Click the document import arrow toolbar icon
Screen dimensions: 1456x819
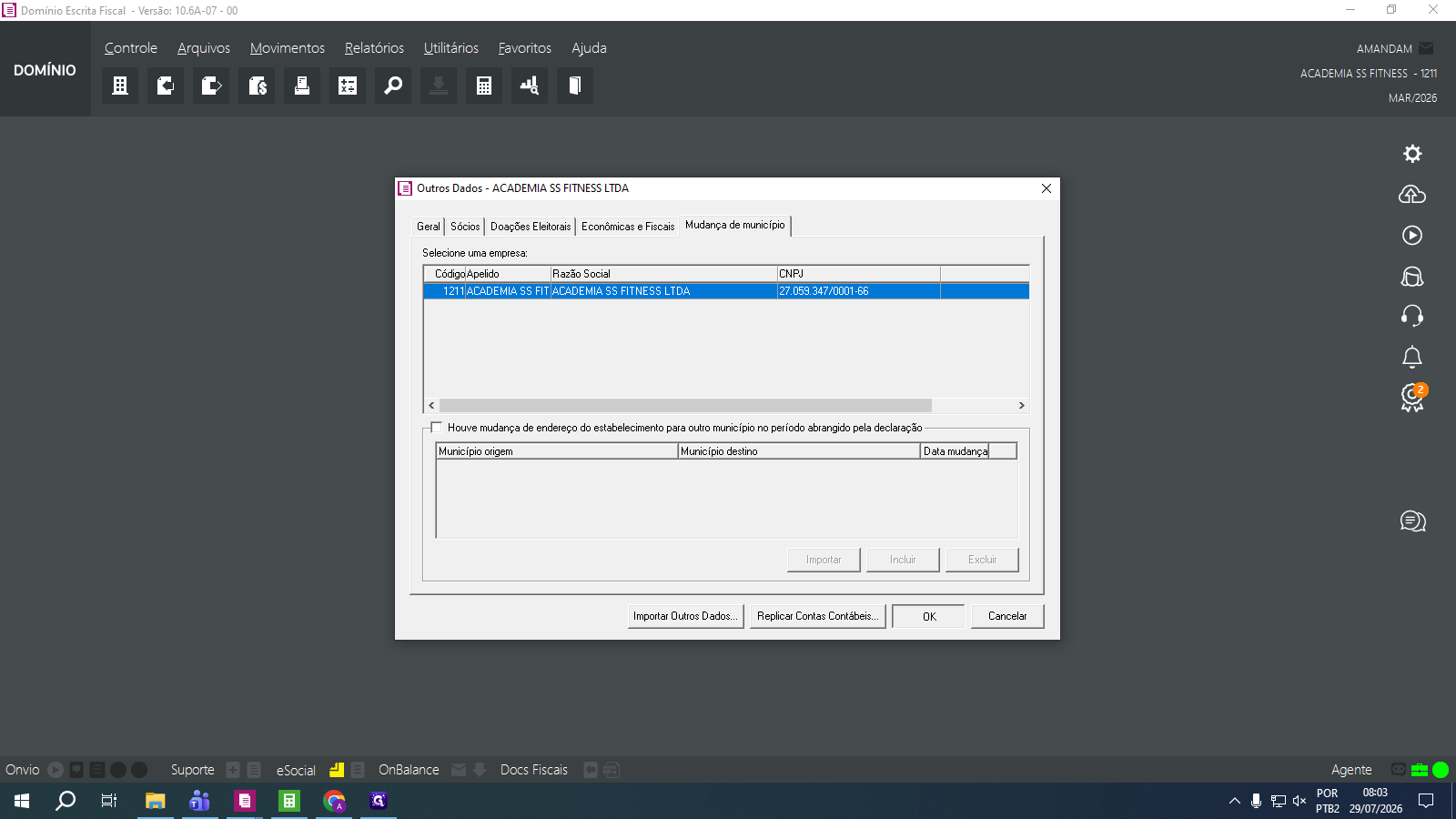166,86
